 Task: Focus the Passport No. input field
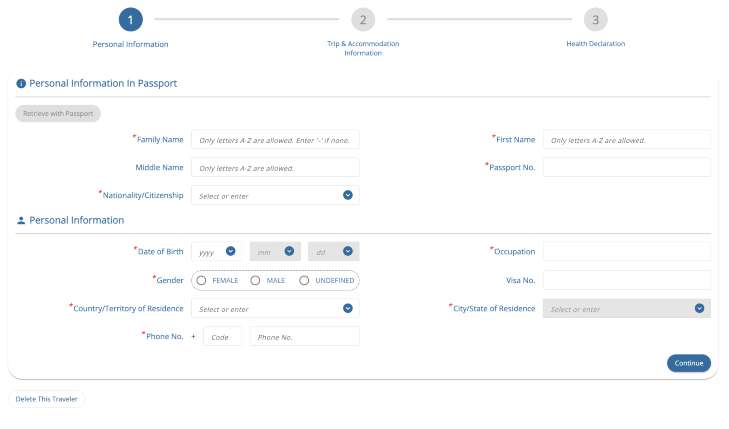tap(627, 168)
